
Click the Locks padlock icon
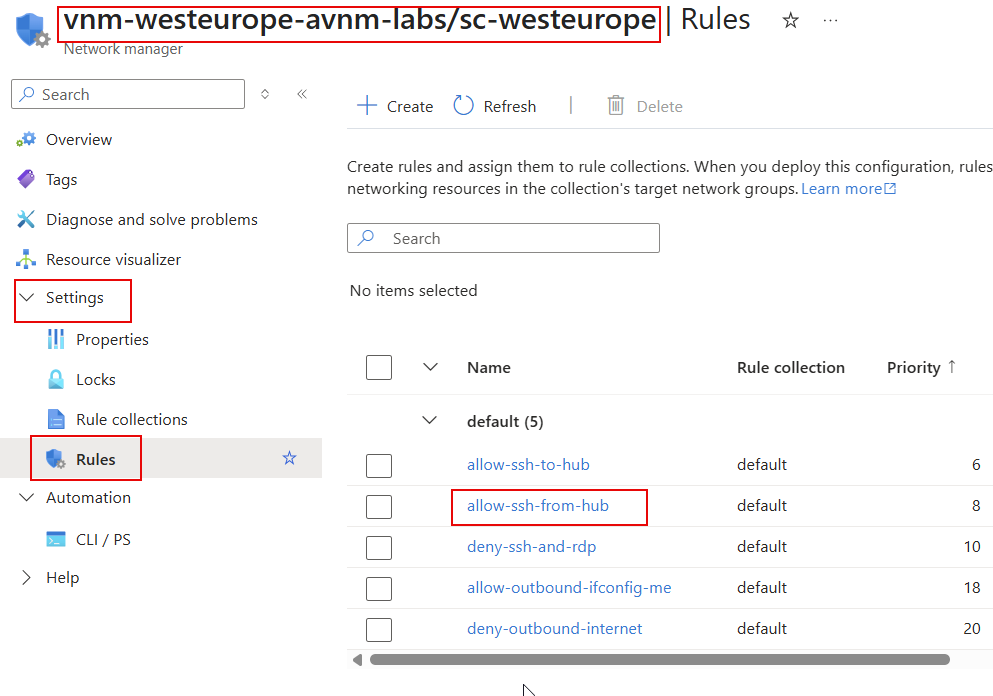[x=57, y=380]
